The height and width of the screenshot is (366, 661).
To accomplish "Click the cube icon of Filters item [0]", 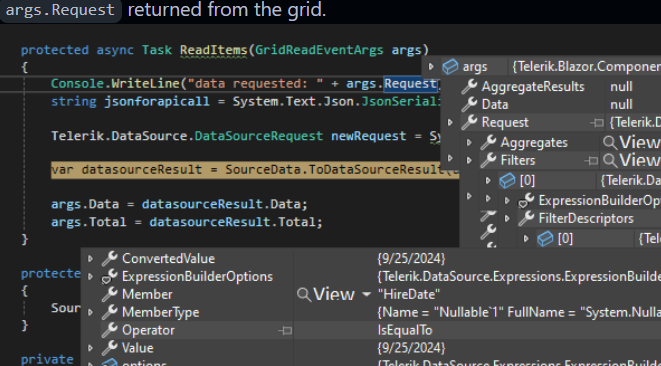I will point(507,180).
